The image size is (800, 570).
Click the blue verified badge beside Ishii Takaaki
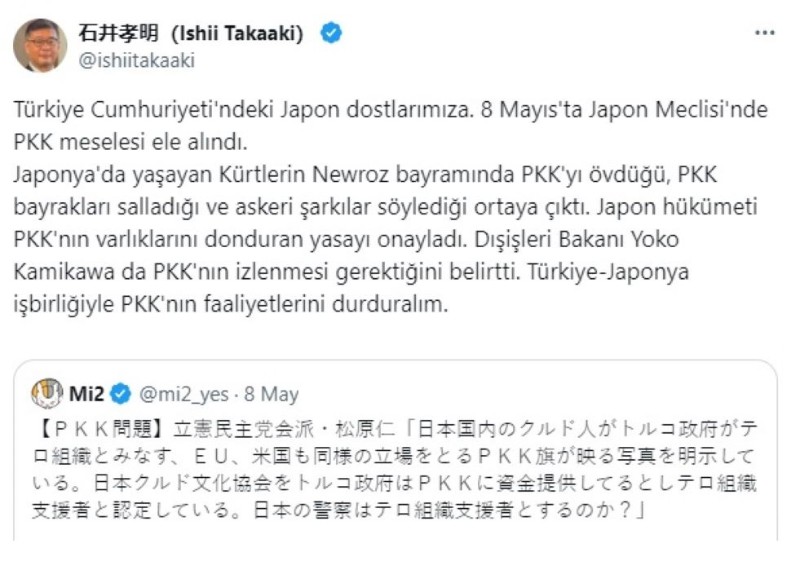click(331, 33)
